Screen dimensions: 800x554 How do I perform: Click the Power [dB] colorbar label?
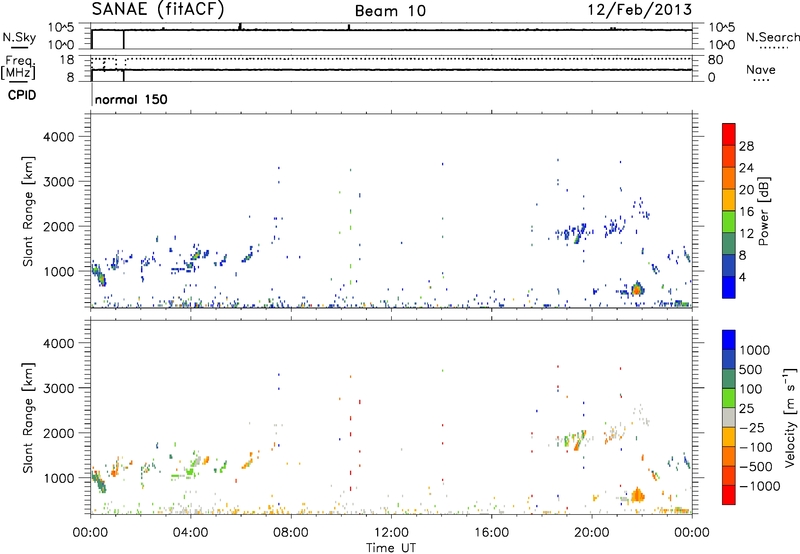763,211
